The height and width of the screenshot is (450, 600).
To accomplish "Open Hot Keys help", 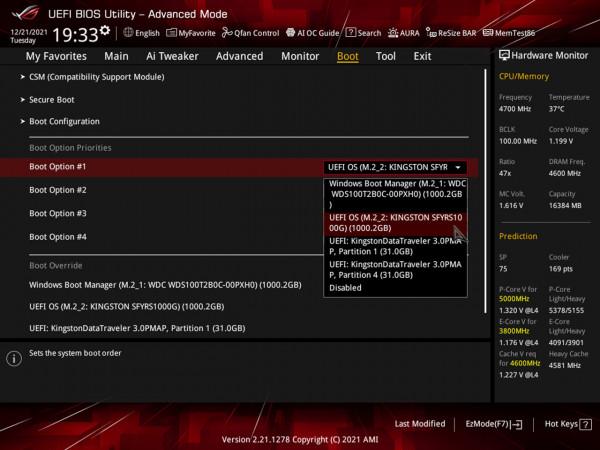I will point(568,424).
